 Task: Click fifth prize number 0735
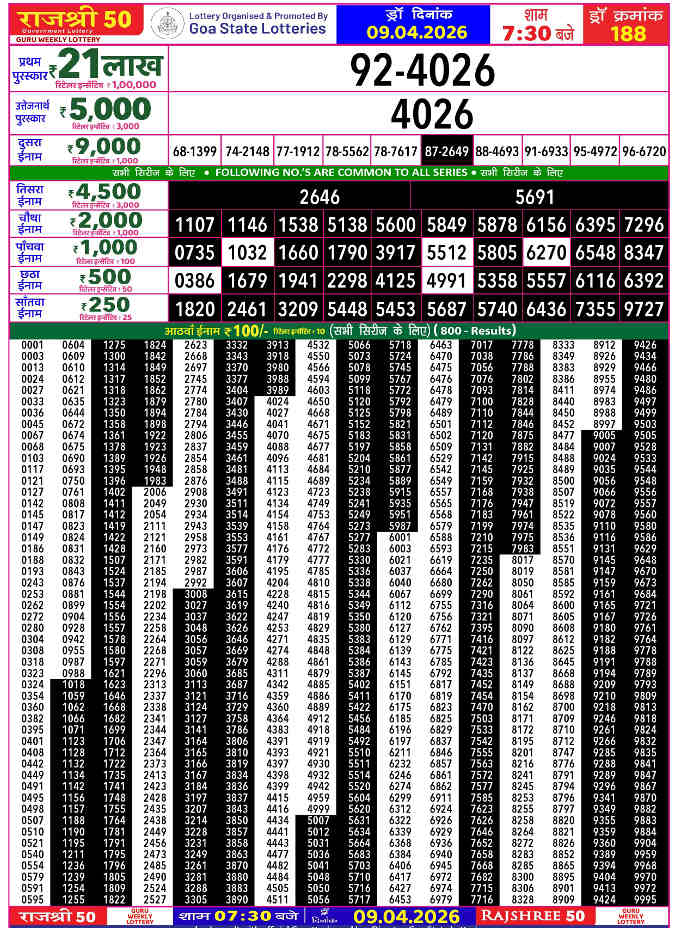pos(195,253)
